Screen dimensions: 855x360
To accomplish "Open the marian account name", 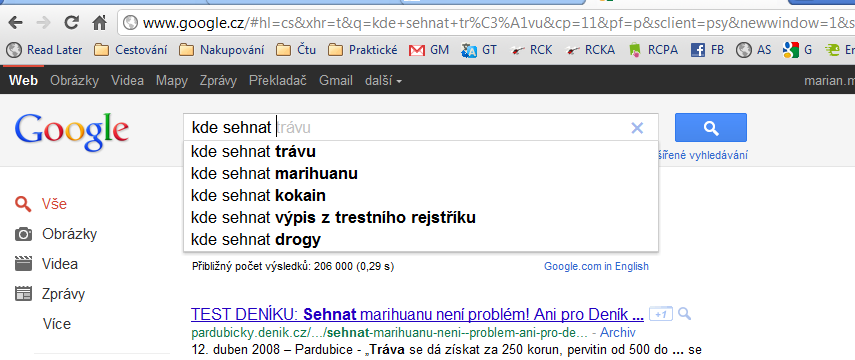I will [x=829, y=81].
